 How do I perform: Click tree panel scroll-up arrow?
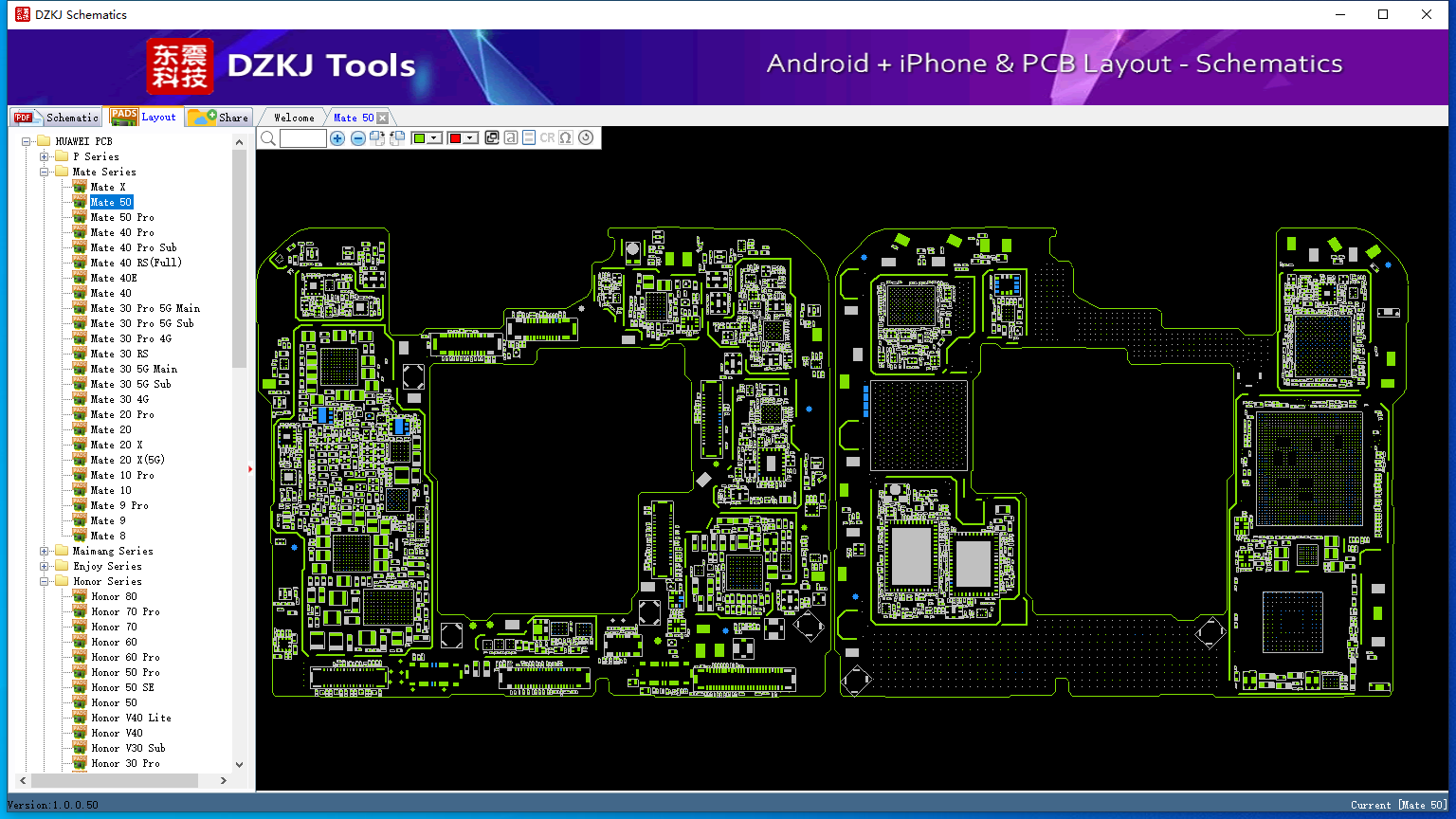click(239, 142)
